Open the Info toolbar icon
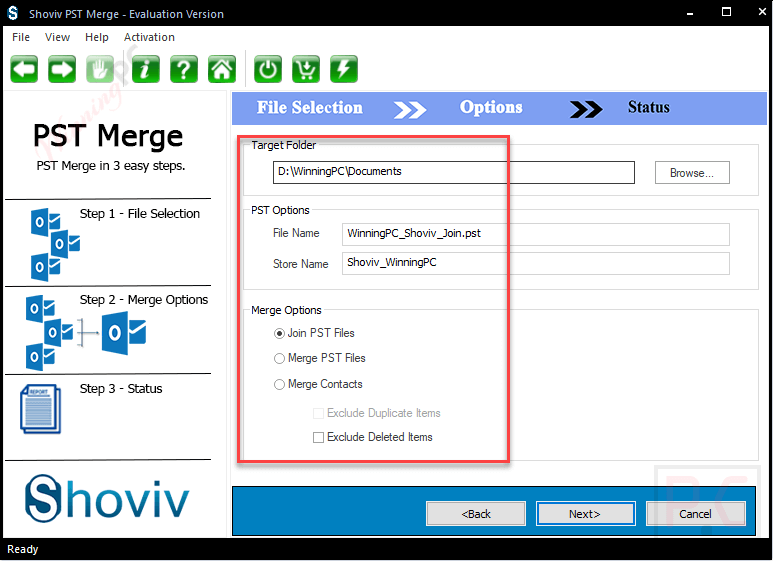This screenshot has width=773, height=561. [145, 69]
